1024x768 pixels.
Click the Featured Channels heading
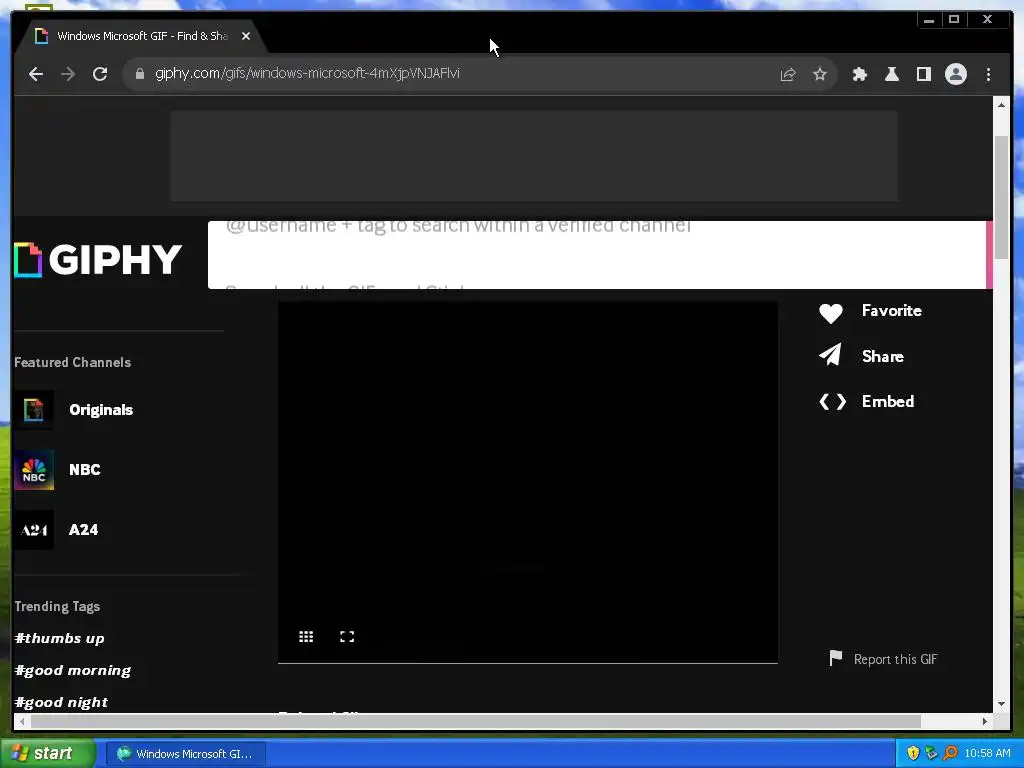click(x=72, y=362)
